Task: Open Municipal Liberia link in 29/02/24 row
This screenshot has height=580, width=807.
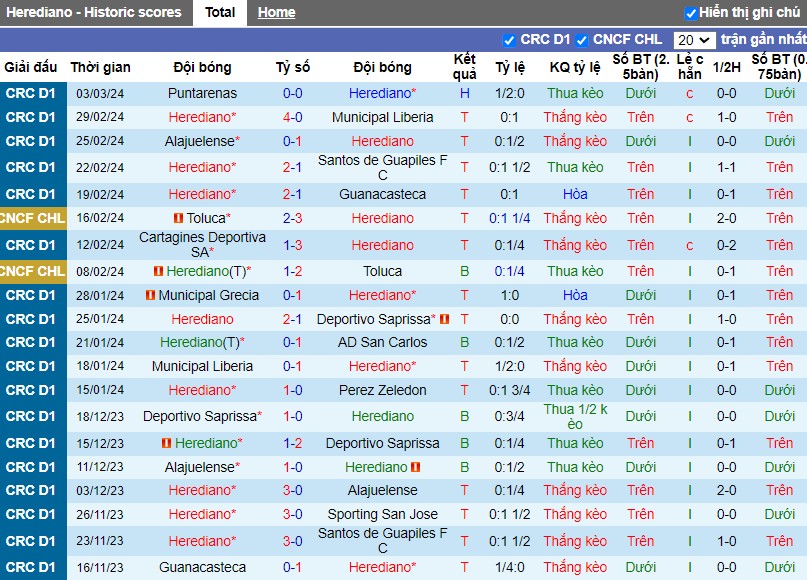Action: (382, 117)
